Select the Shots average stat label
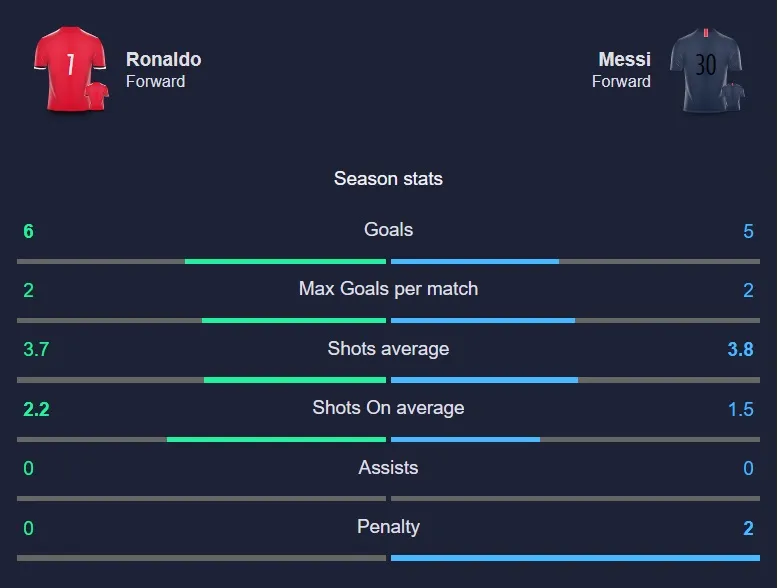Image resolution: width=779 pixels, height=588 pixels. coord(388,349)
